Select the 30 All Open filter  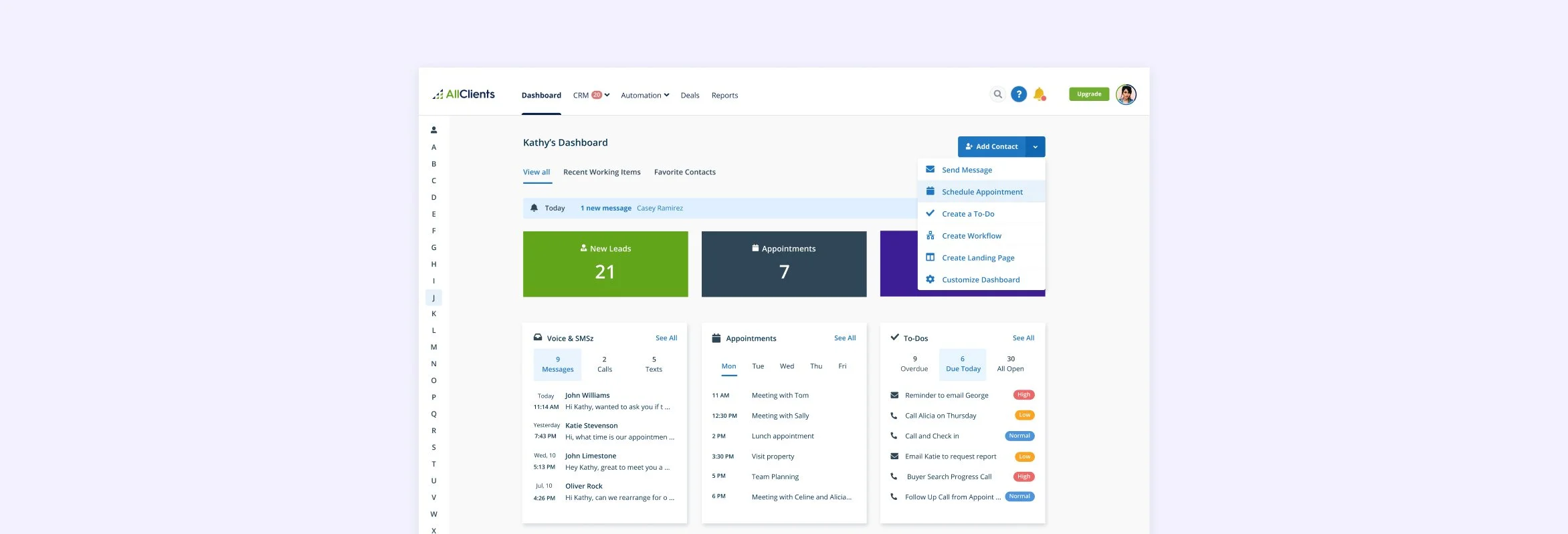tap(1010, 364)
